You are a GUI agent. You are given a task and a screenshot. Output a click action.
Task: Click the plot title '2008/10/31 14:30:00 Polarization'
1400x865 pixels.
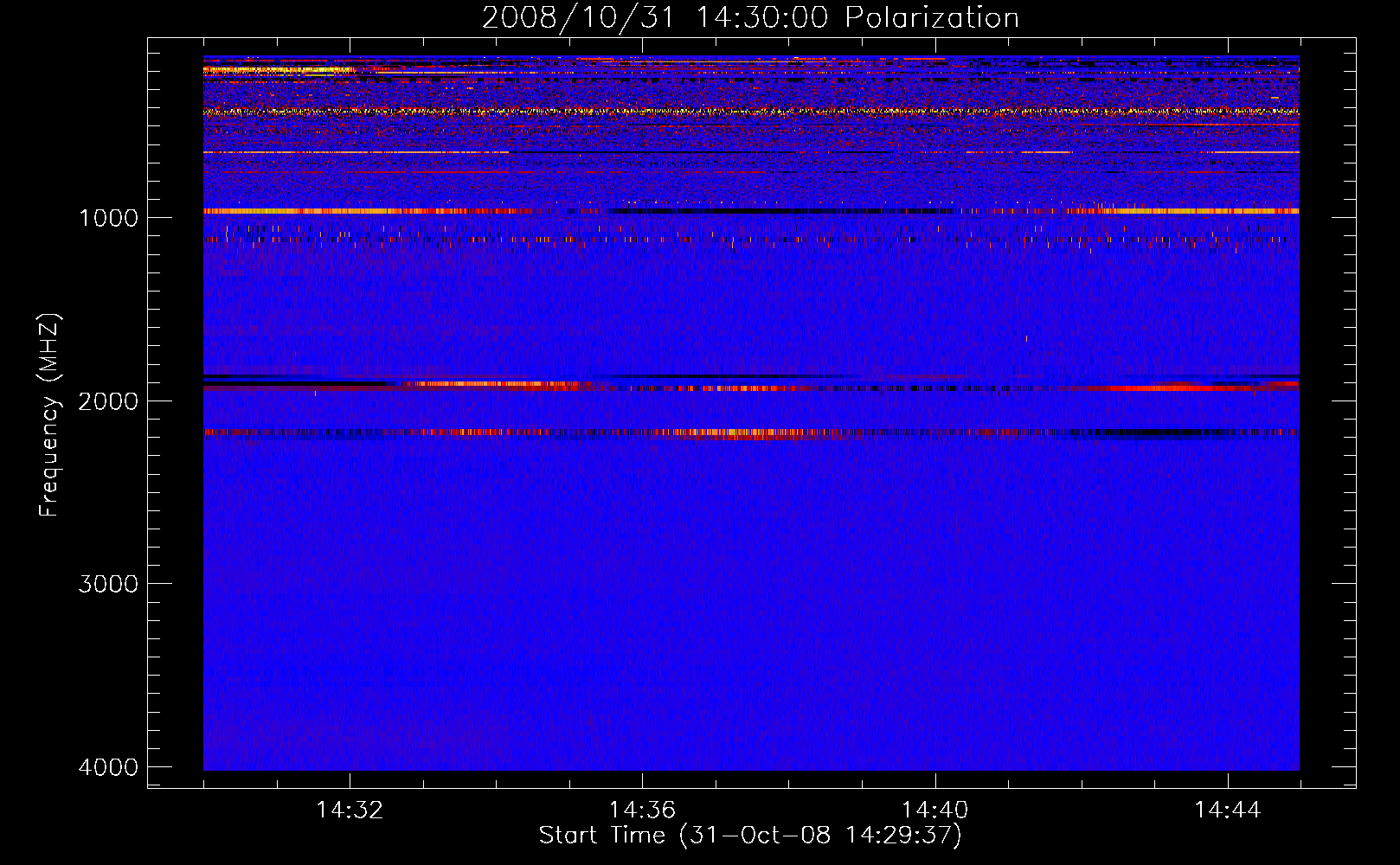(x=750, y=17)
